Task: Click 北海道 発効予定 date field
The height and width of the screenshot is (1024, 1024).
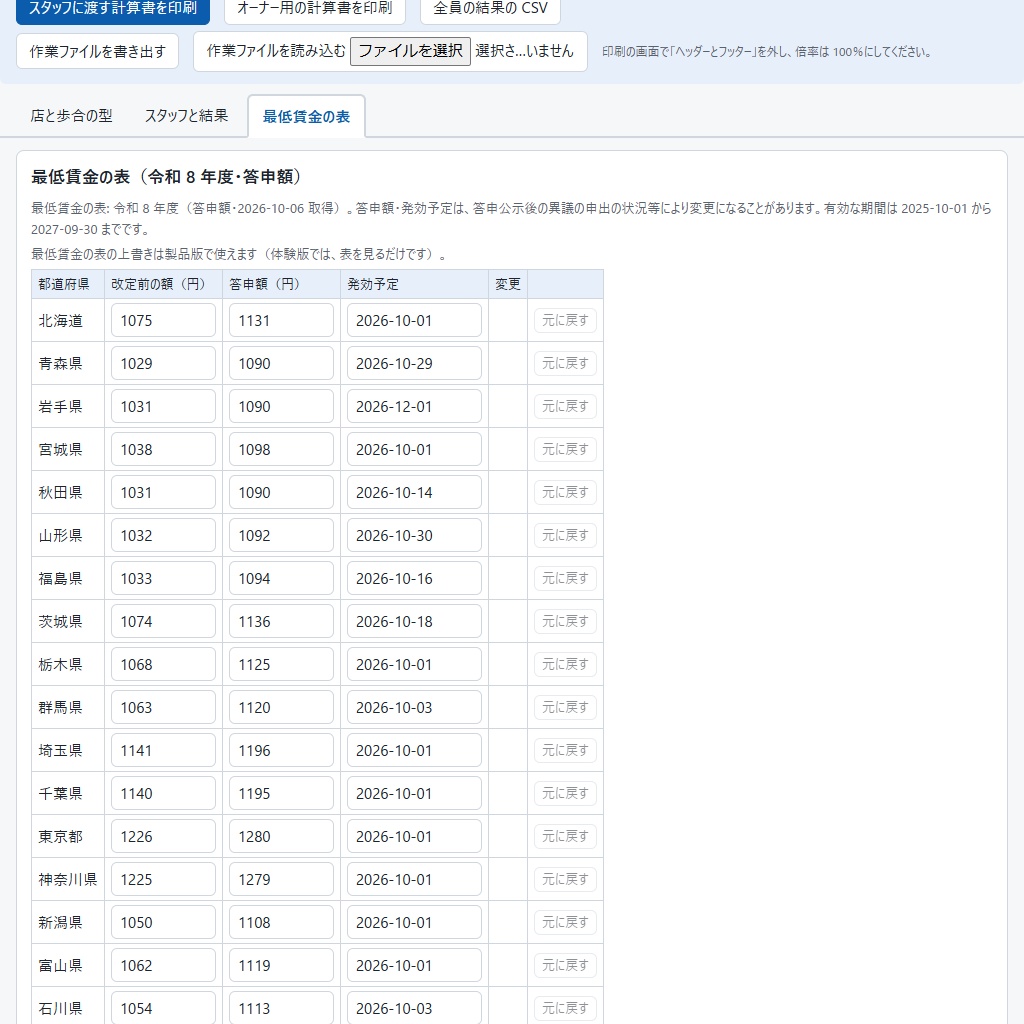Action: pos(414,320)
